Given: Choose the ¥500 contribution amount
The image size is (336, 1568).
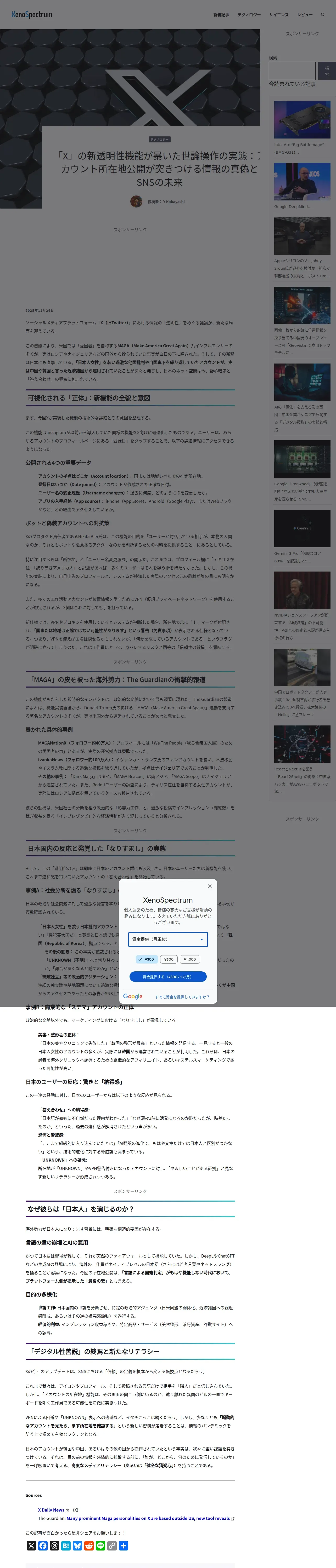Looking at the screenshot, I should point(169,959).
